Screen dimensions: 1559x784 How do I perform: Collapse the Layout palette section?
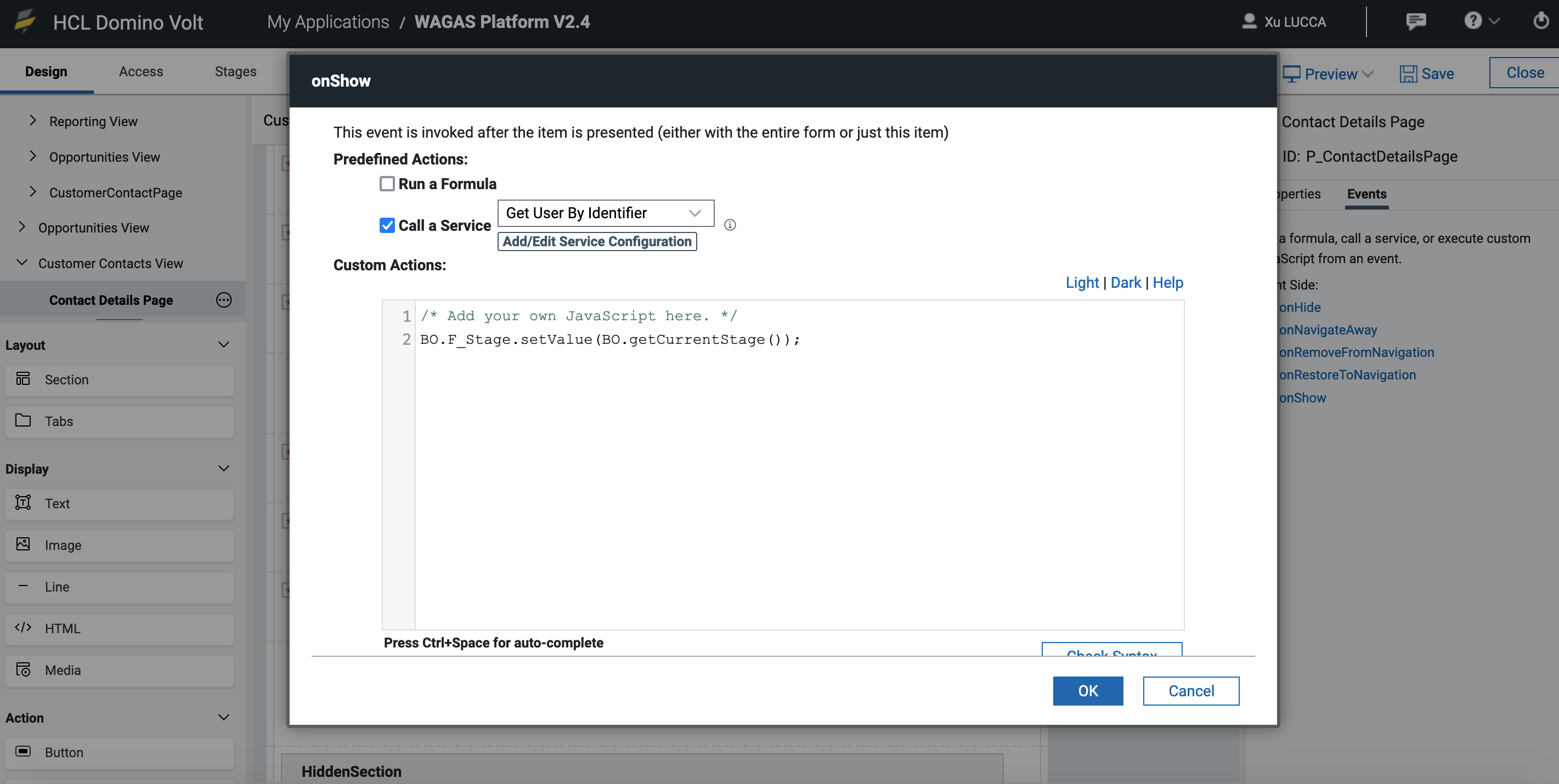(x=224, y=345)
